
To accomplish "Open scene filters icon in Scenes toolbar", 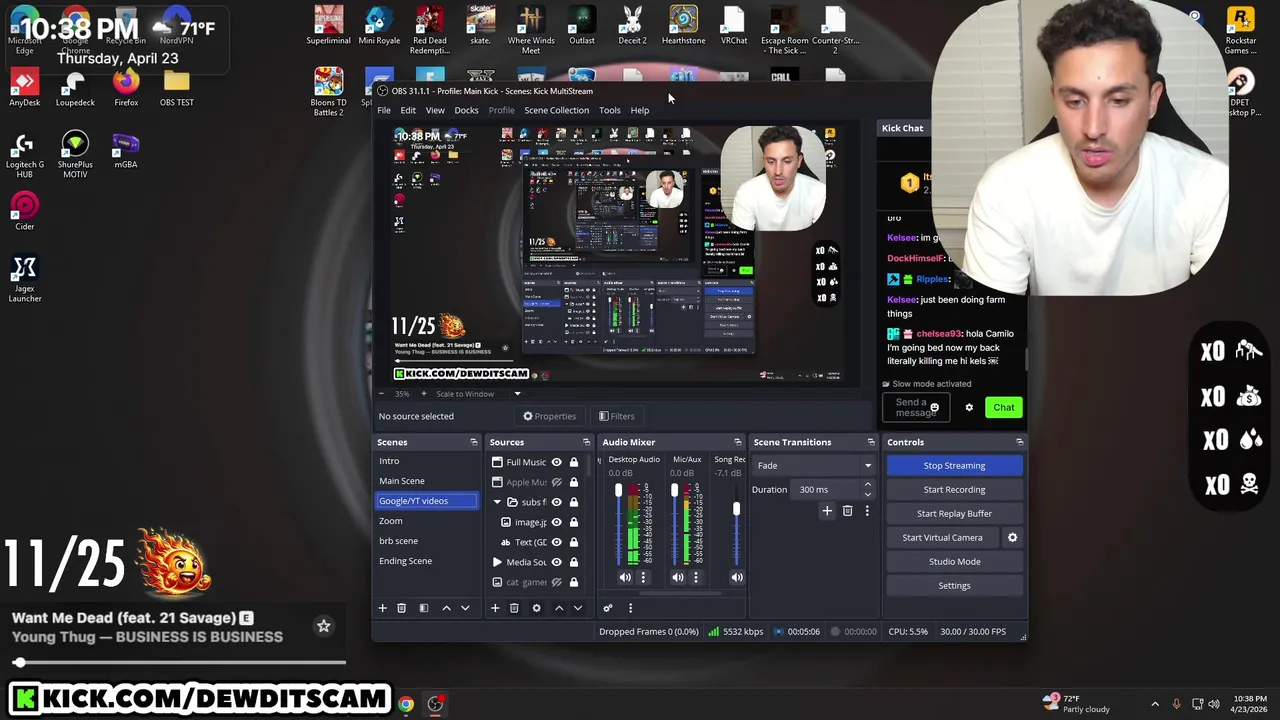I will point(423,608).
